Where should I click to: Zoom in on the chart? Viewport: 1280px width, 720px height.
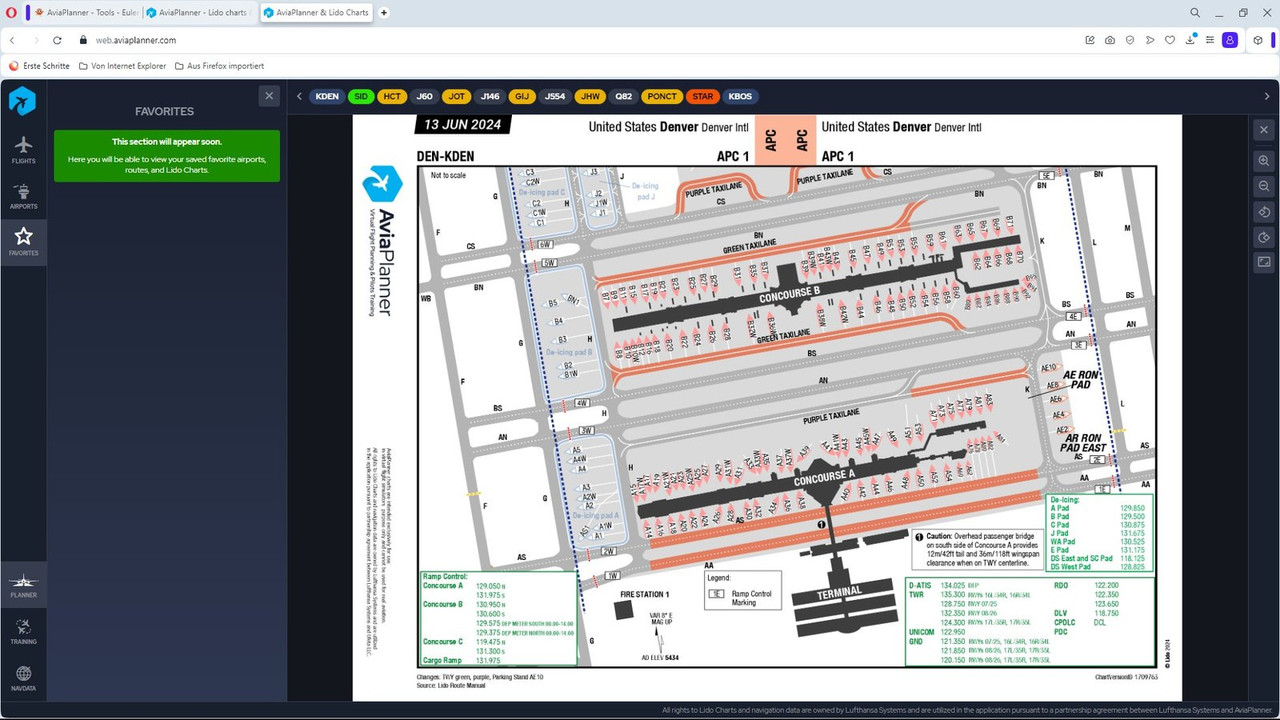pyautogui.click(x=1264, y=160)
